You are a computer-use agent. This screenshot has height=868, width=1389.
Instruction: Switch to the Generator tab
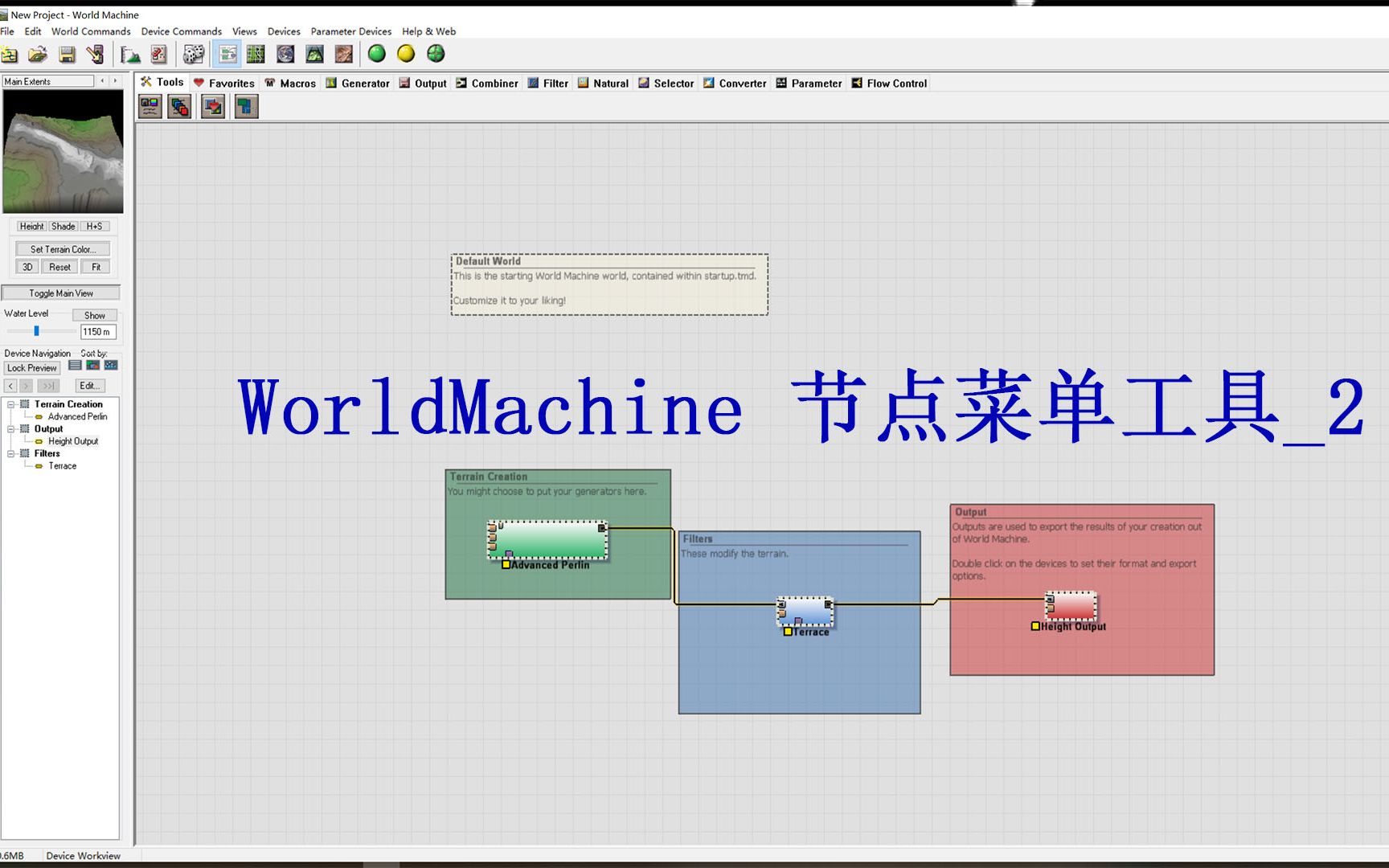(358, 83)
